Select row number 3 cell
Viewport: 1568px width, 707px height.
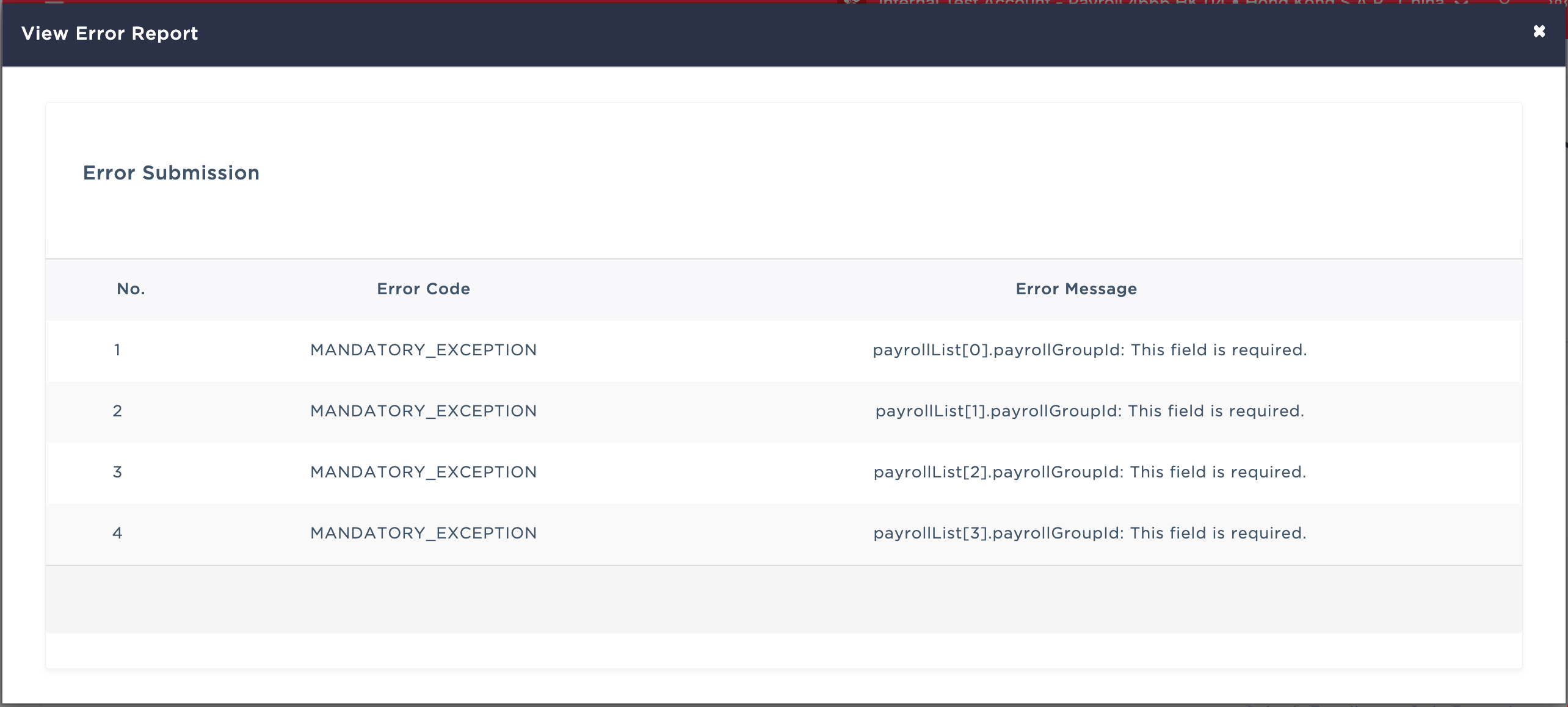pyautogui.click(x=117, y=472)
